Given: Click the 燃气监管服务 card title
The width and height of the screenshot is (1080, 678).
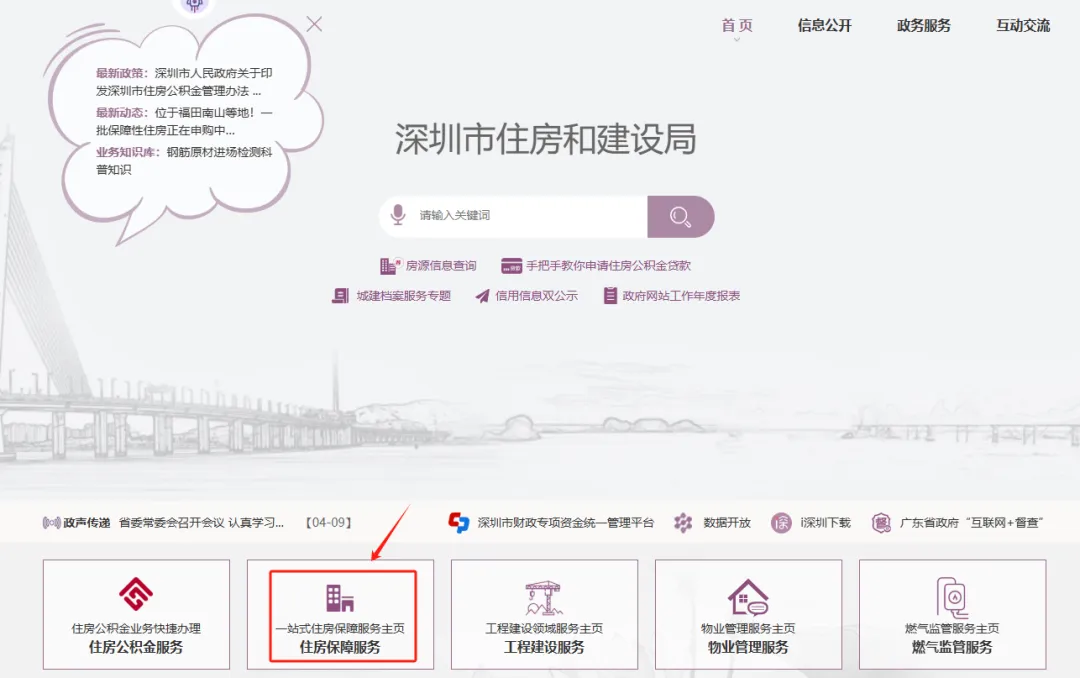Looking at the screenshot, I should (952, 647).
